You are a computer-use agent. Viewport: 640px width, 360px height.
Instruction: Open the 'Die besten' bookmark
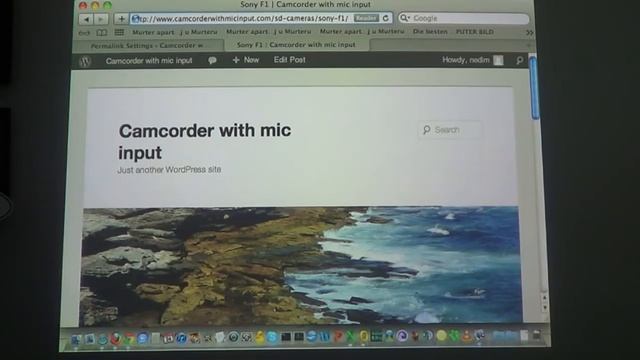point(430,31)
